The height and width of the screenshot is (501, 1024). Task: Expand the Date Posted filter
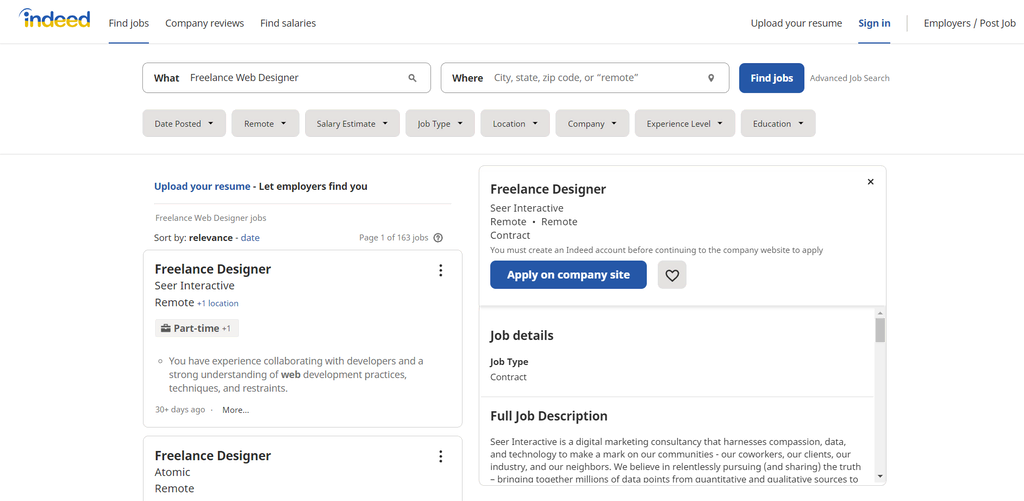pyautogui.click(x=184, y=124)
